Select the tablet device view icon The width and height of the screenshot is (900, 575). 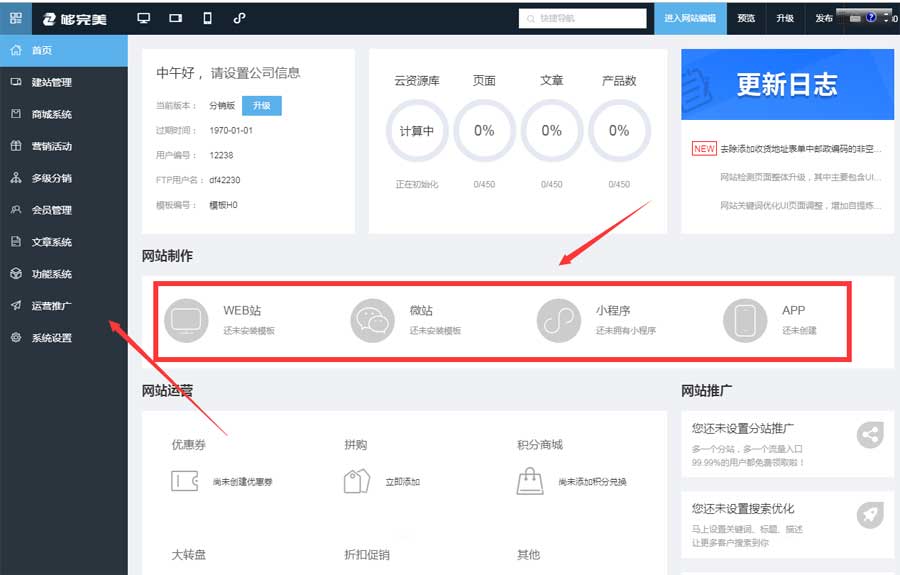pos(175,18)
